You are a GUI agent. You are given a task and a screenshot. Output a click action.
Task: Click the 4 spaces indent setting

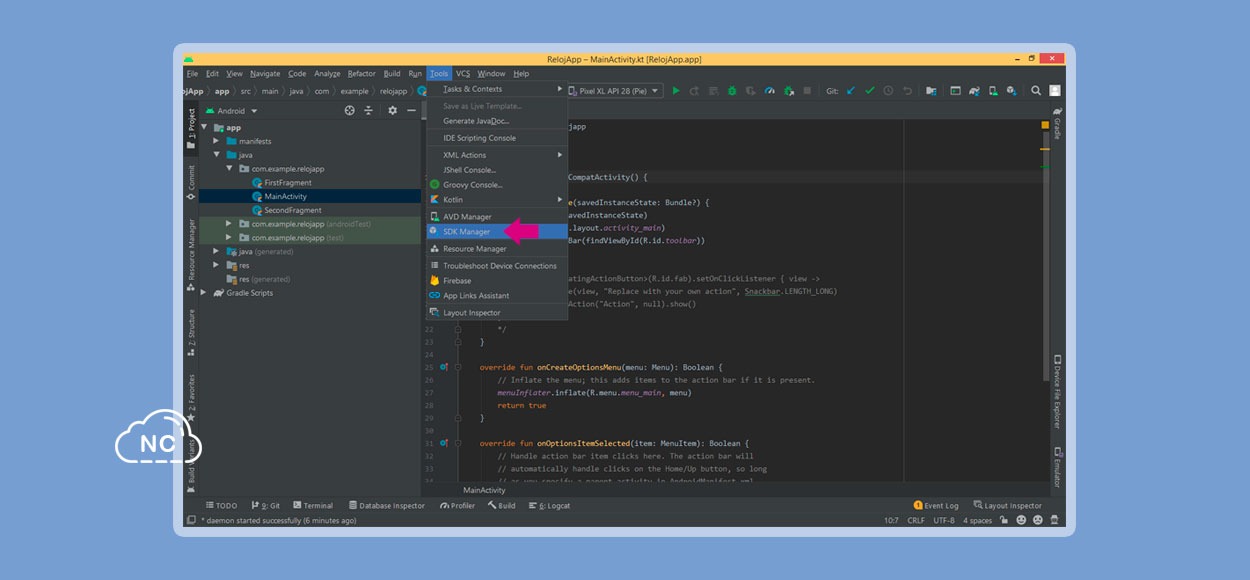978,520
